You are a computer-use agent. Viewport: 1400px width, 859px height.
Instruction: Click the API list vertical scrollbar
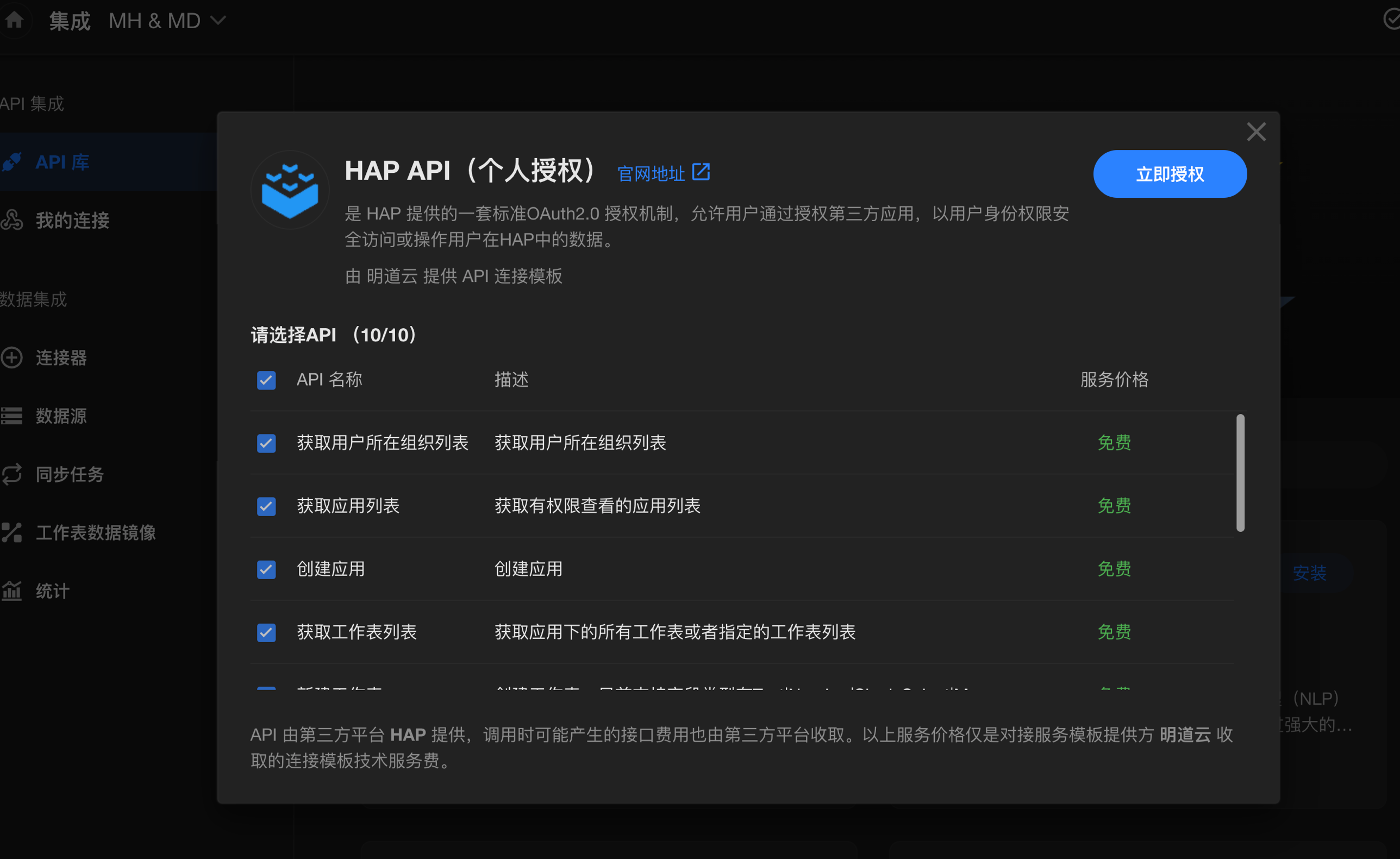point(1240,473)
